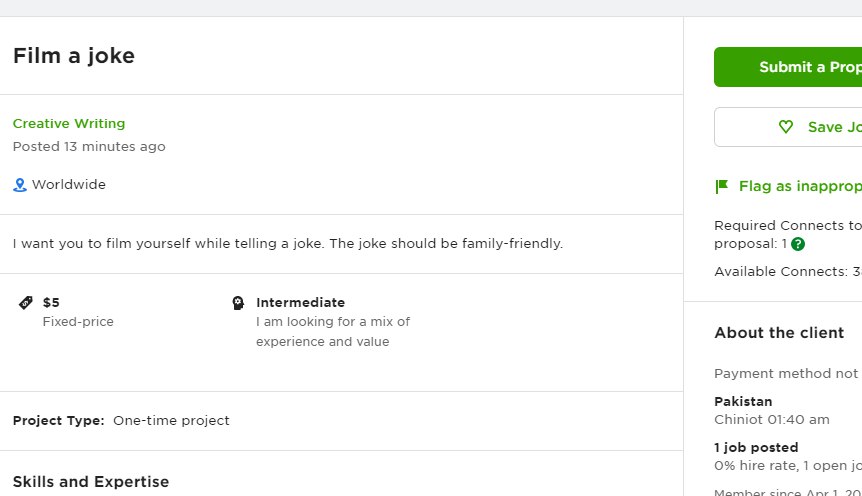Submit a Proposal for this job

coord(788,67)
